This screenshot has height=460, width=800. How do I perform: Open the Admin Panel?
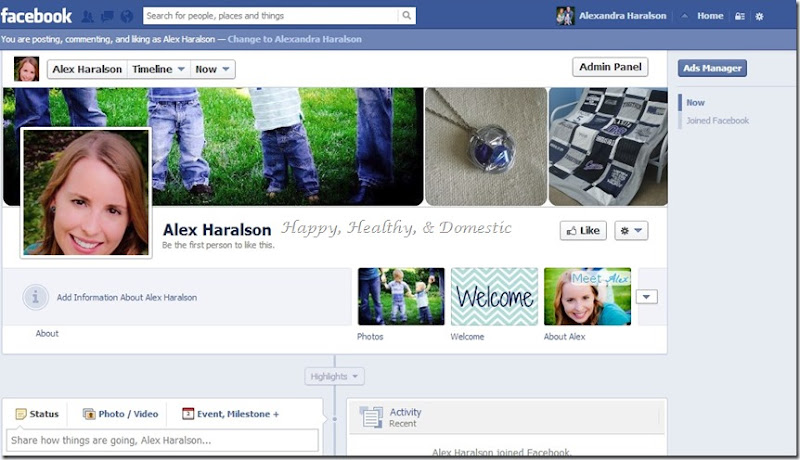coord(610,67)
